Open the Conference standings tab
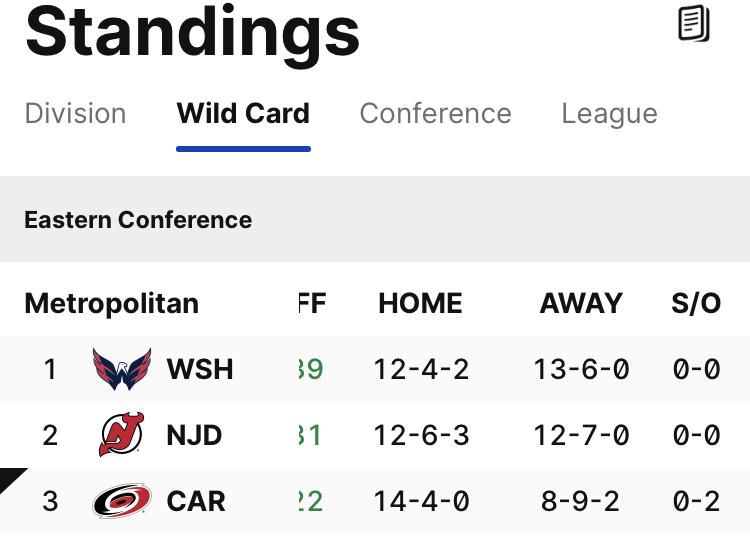The height and width of the screenshot is (547, 750). click(x=436, y=114)
